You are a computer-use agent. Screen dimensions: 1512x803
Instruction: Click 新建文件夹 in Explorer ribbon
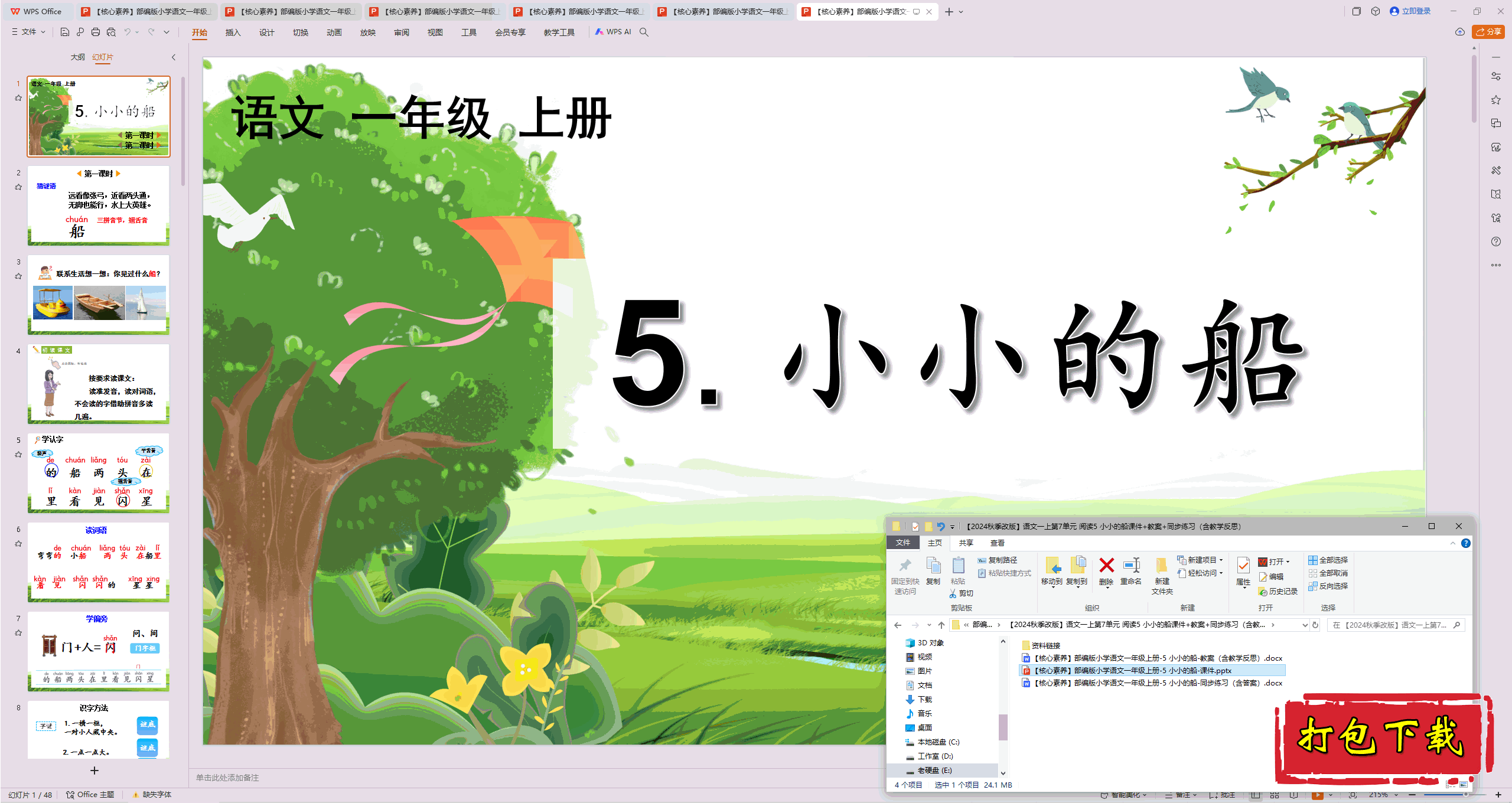coord(1162,576)
